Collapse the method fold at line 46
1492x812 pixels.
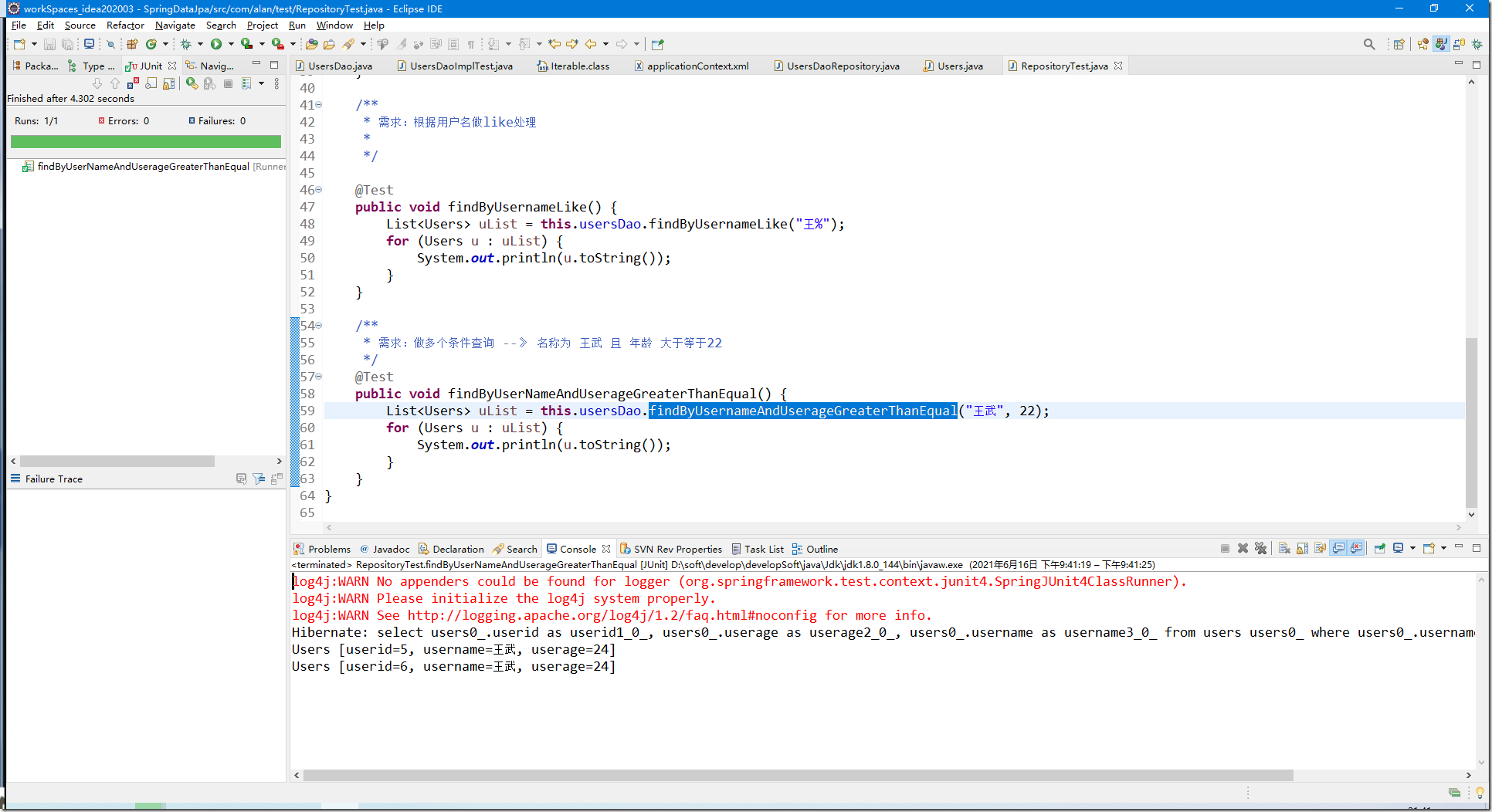319,190
